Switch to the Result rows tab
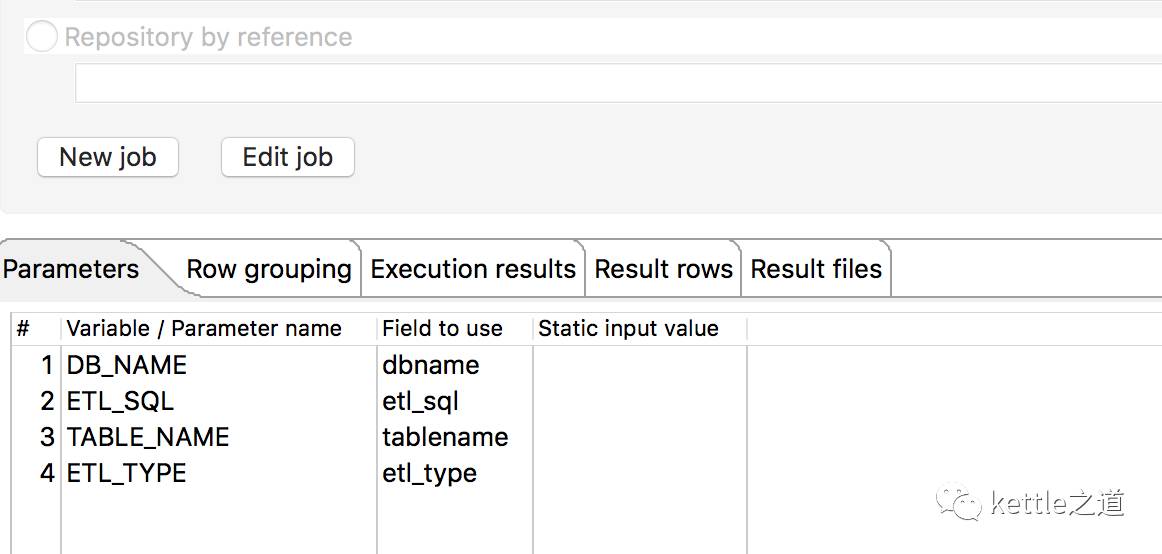 (x=663, y=269)
